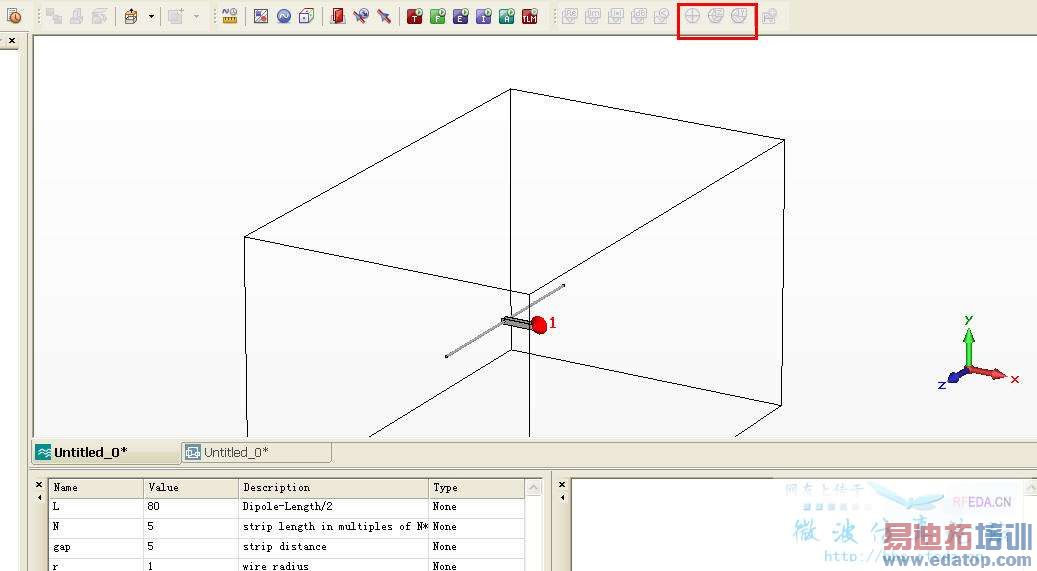Screen dimensions: 1037x571
Task: Click the grayed new-object plus icon
Action: coord(176,16)
